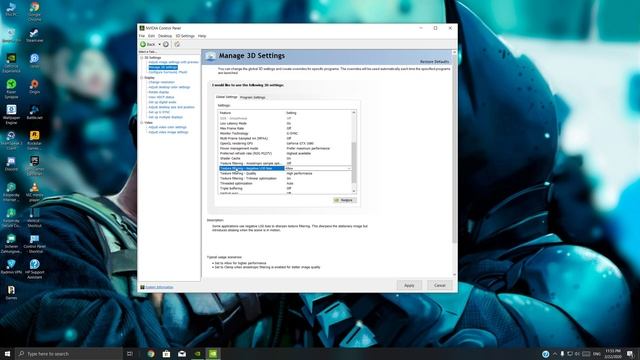Viewport: 640px width, 360px height.
Task: Switch to Program Settings tab
Action: point(253,97)
